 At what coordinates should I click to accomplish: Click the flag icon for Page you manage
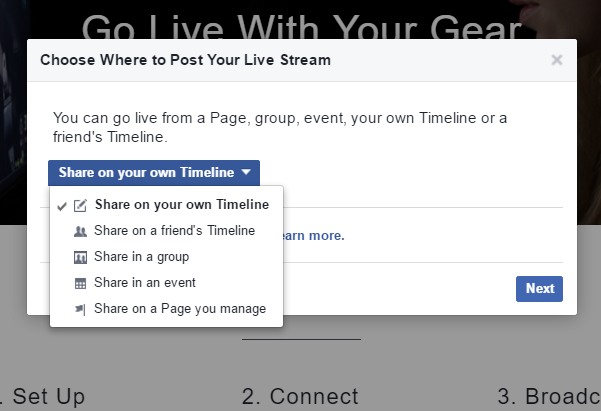80,309
